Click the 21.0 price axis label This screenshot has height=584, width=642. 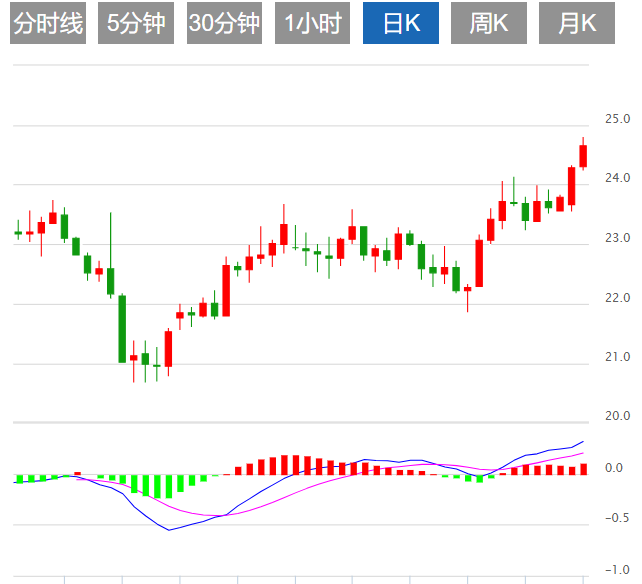click(x=618, y=357)
